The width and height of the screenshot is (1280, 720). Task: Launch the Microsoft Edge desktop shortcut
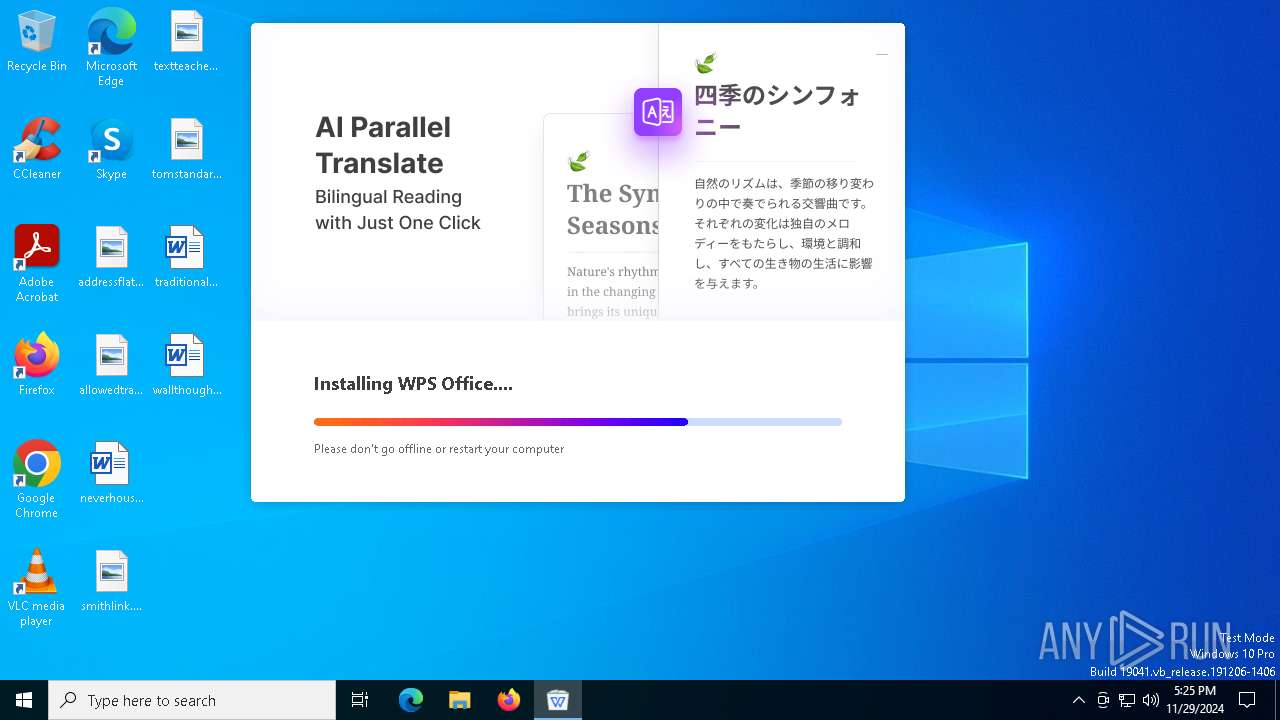111,48
